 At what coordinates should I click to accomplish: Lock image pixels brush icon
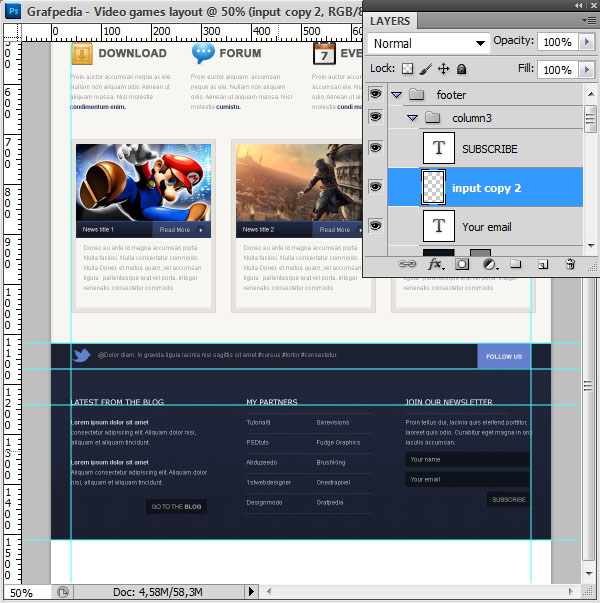425,69
